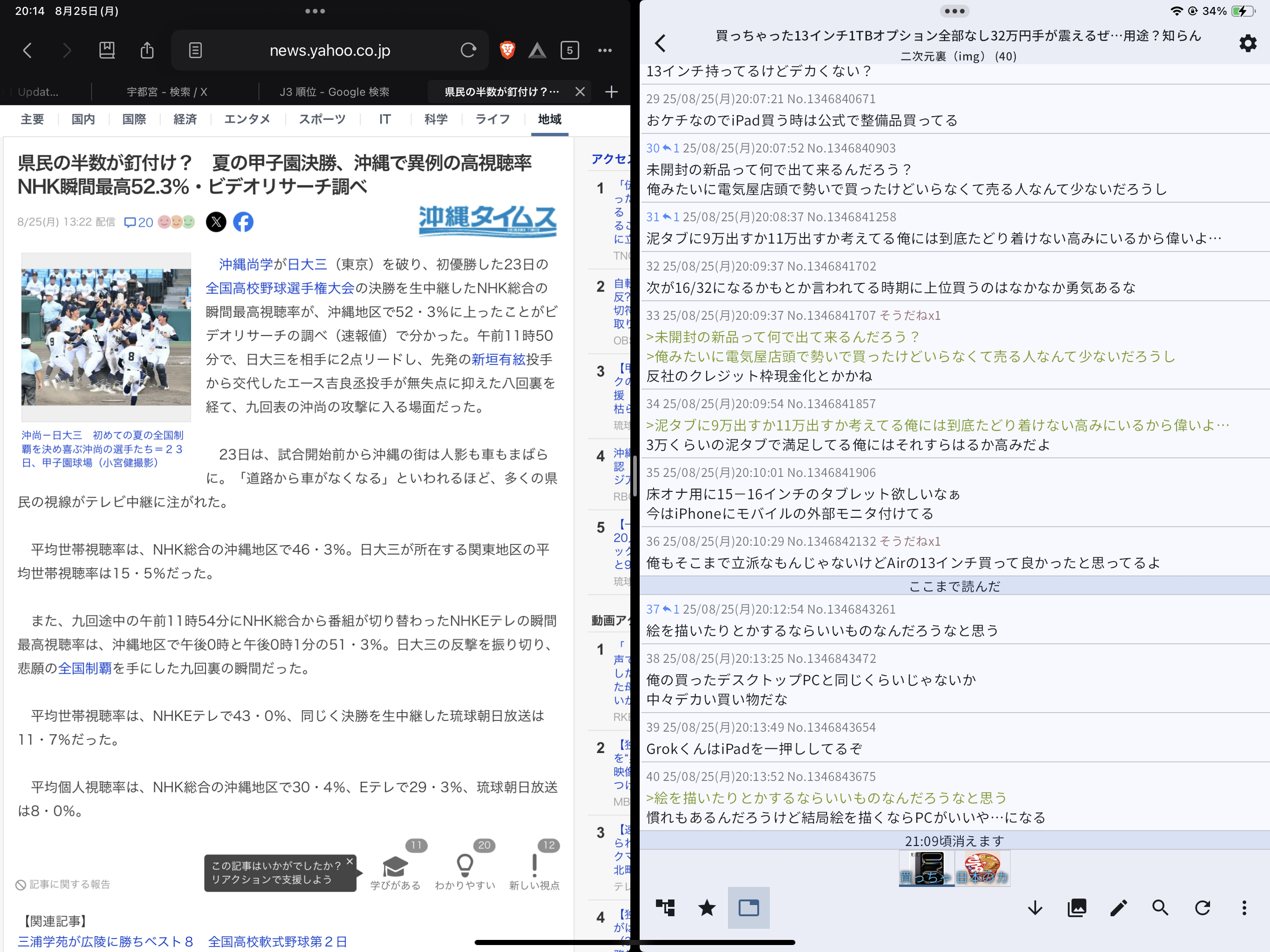Select the スポーツ news category
Viewport: 1270px width, 952px height.
[322, 119]
